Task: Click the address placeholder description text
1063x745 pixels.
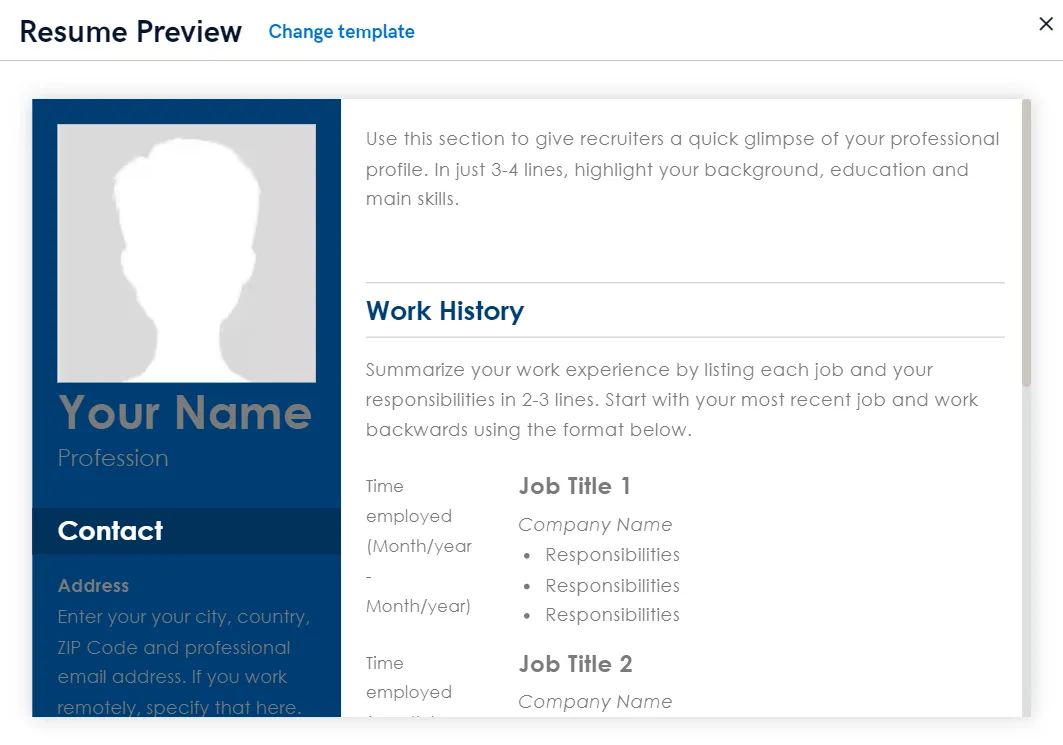Action: coord(184,662)
